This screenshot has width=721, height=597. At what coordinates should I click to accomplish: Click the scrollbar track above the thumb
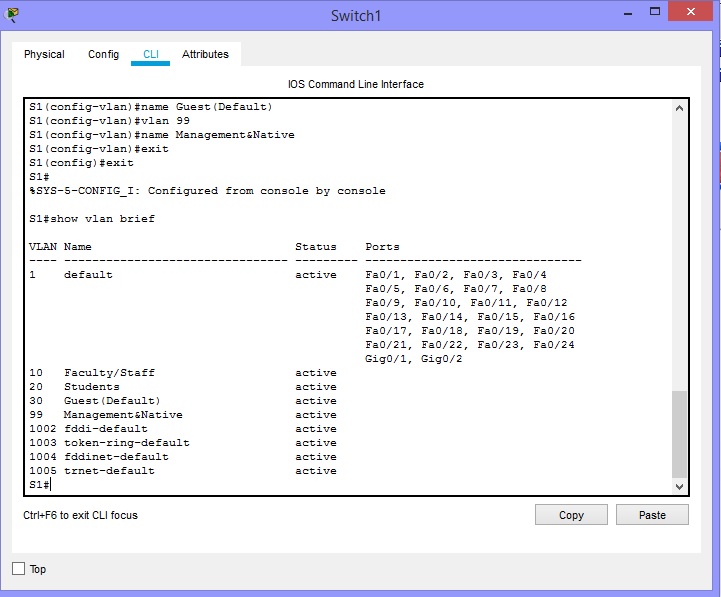tap(680, 250)
